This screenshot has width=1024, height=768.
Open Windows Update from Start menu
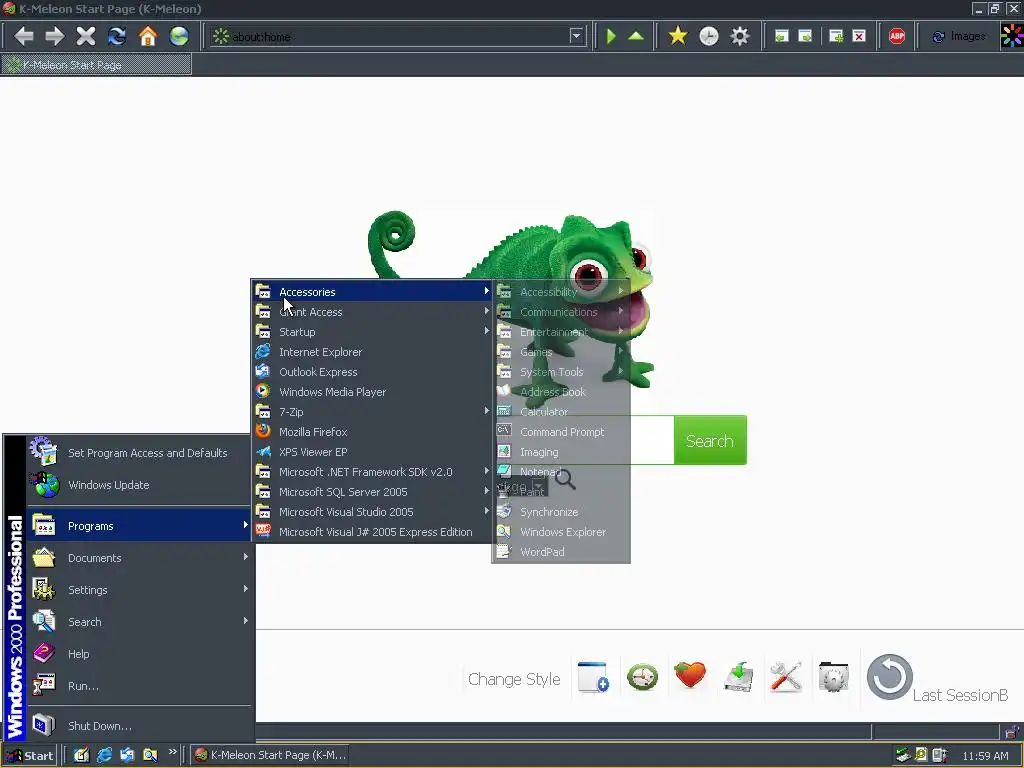(139, 485)
